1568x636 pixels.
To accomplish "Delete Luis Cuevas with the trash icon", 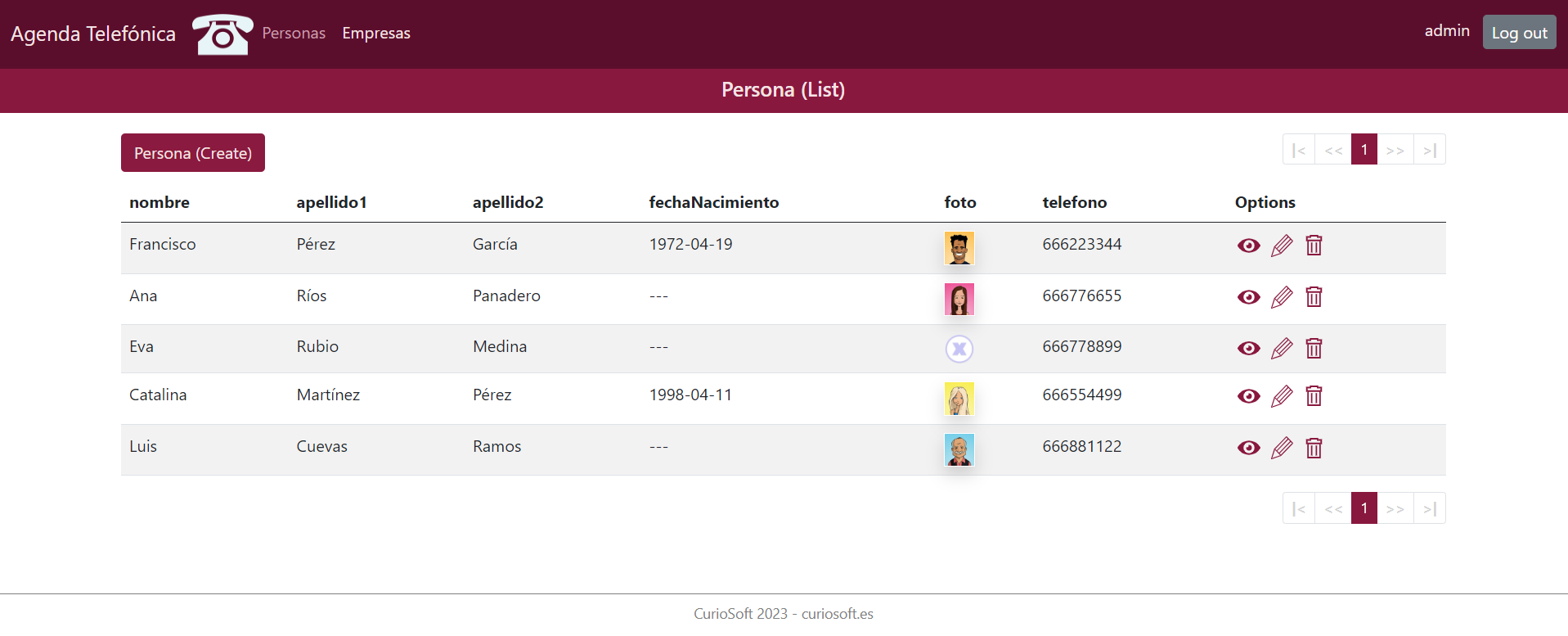I will pyautogui.click(x=1314, y=448).
